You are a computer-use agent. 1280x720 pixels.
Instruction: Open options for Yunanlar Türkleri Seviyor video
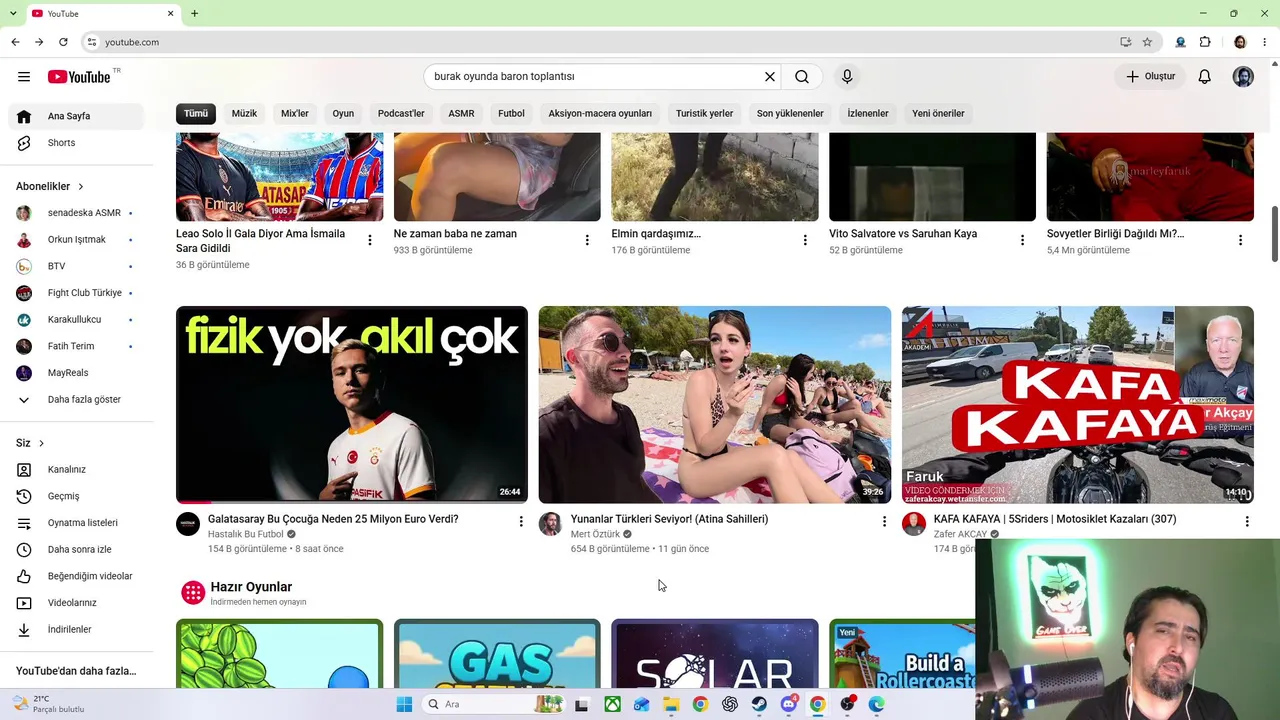click(x=884, y=521)
